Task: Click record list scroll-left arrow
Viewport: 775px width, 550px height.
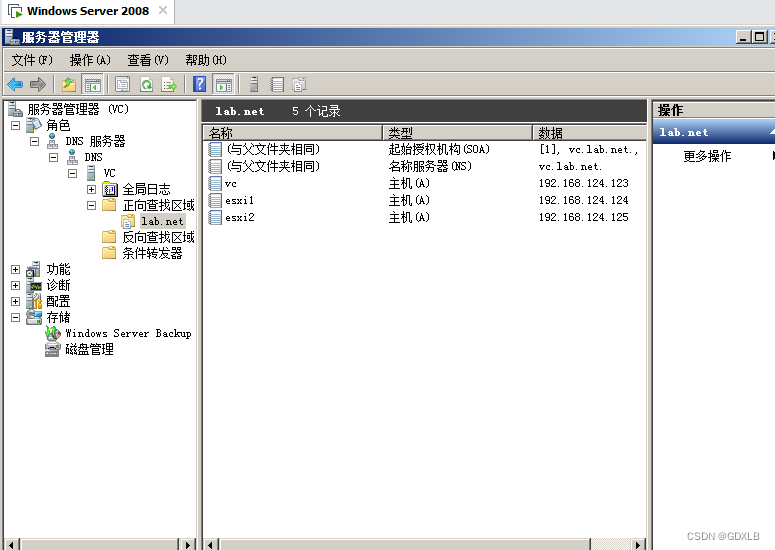Action: click(211, 545)
